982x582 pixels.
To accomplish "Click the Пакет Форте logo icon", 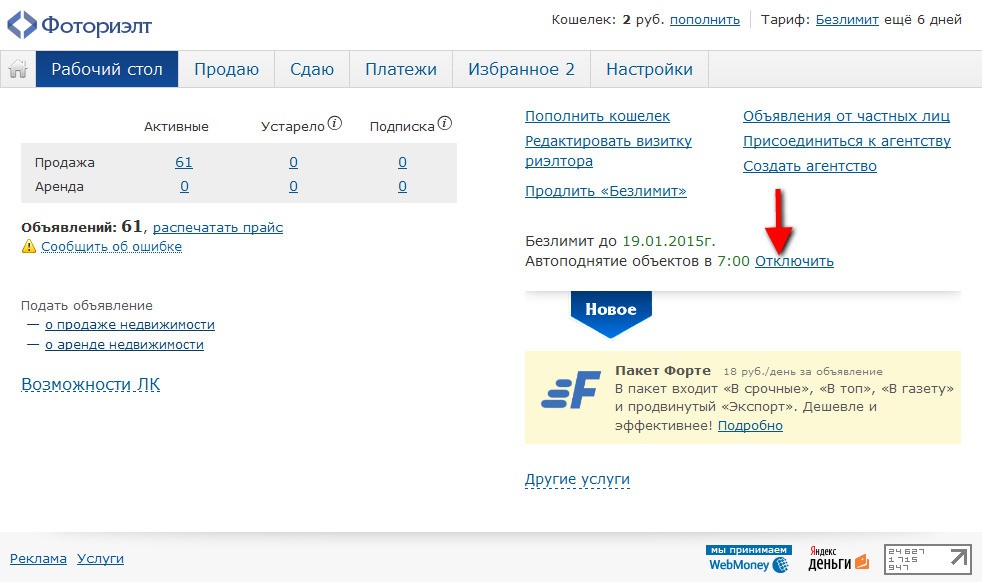I will tap(570, 389).
